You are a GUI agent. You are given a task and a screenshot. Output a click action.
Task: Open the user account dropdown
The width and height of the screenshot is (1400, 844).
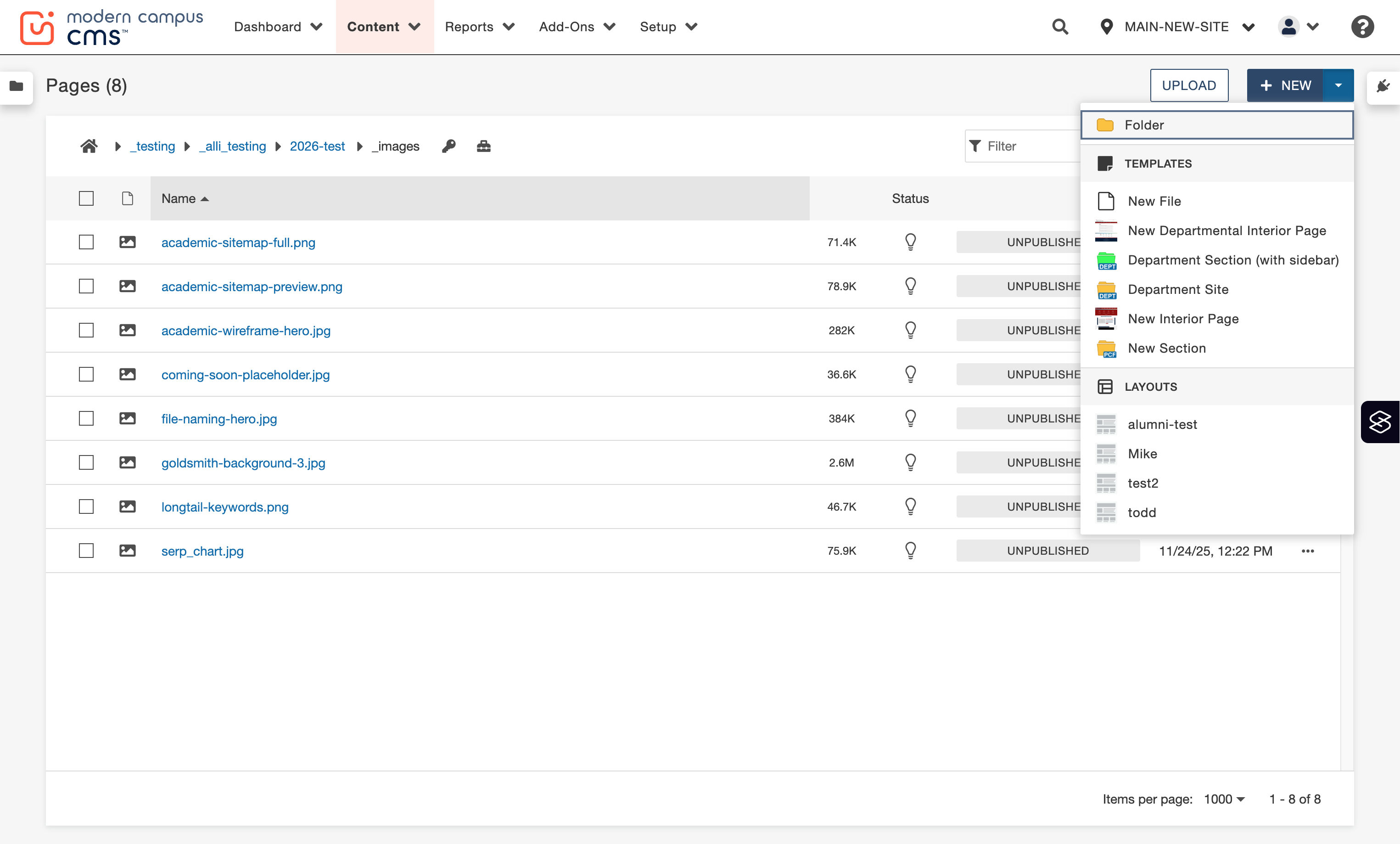pos(1299,27)
